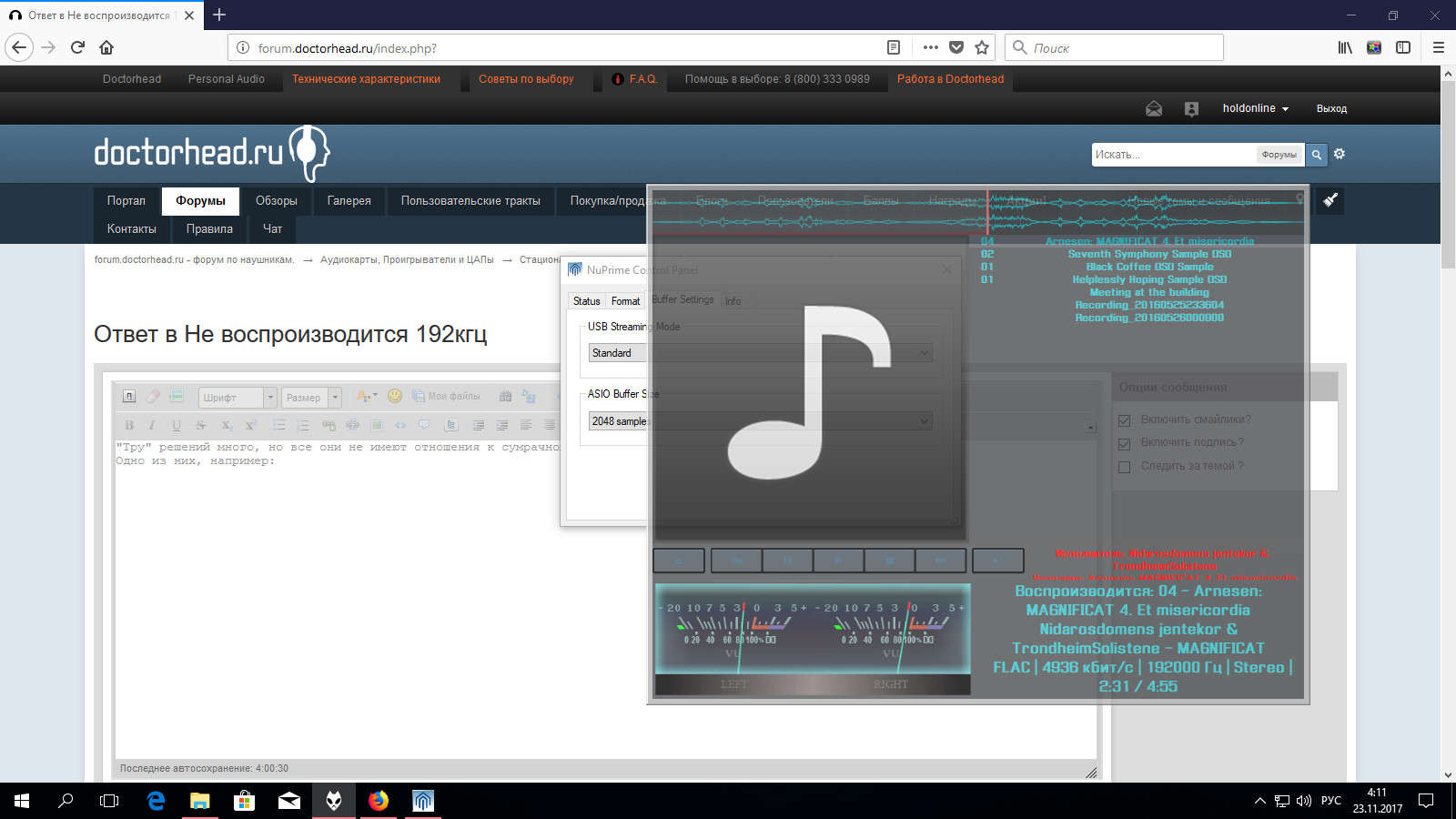Insert a numbered list

(303, 425)
